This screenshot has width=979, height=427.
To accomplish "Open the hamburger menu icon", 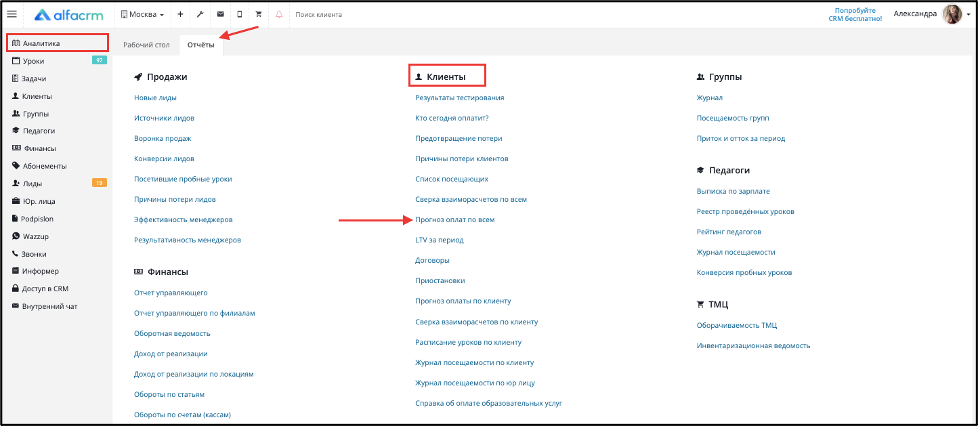I will pos(12,14).
